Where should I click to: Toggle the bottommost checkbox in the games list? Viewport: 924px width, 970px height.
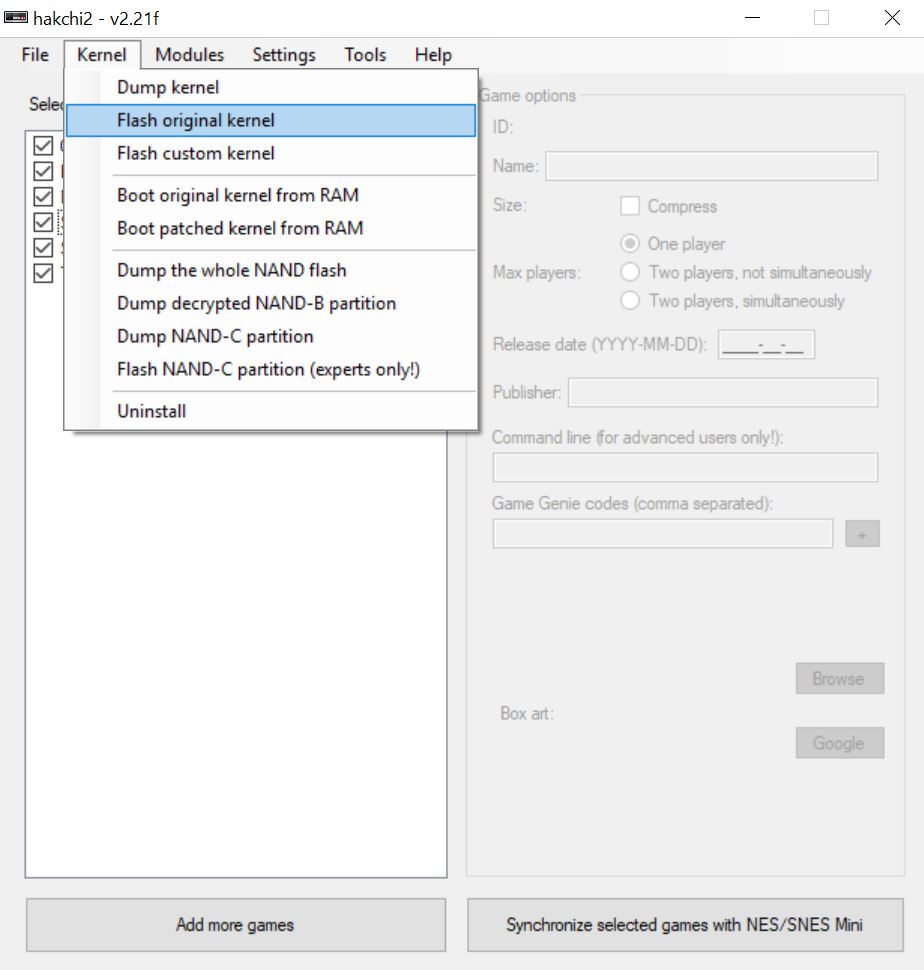[x=43, y=273]
